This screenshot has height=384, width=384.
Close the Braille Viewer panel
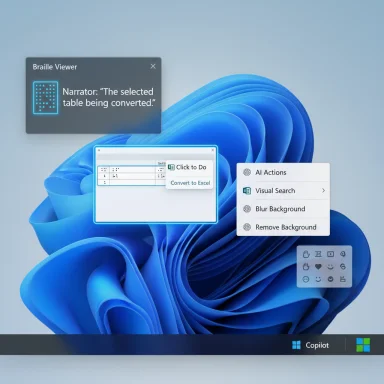coord(153,66)
